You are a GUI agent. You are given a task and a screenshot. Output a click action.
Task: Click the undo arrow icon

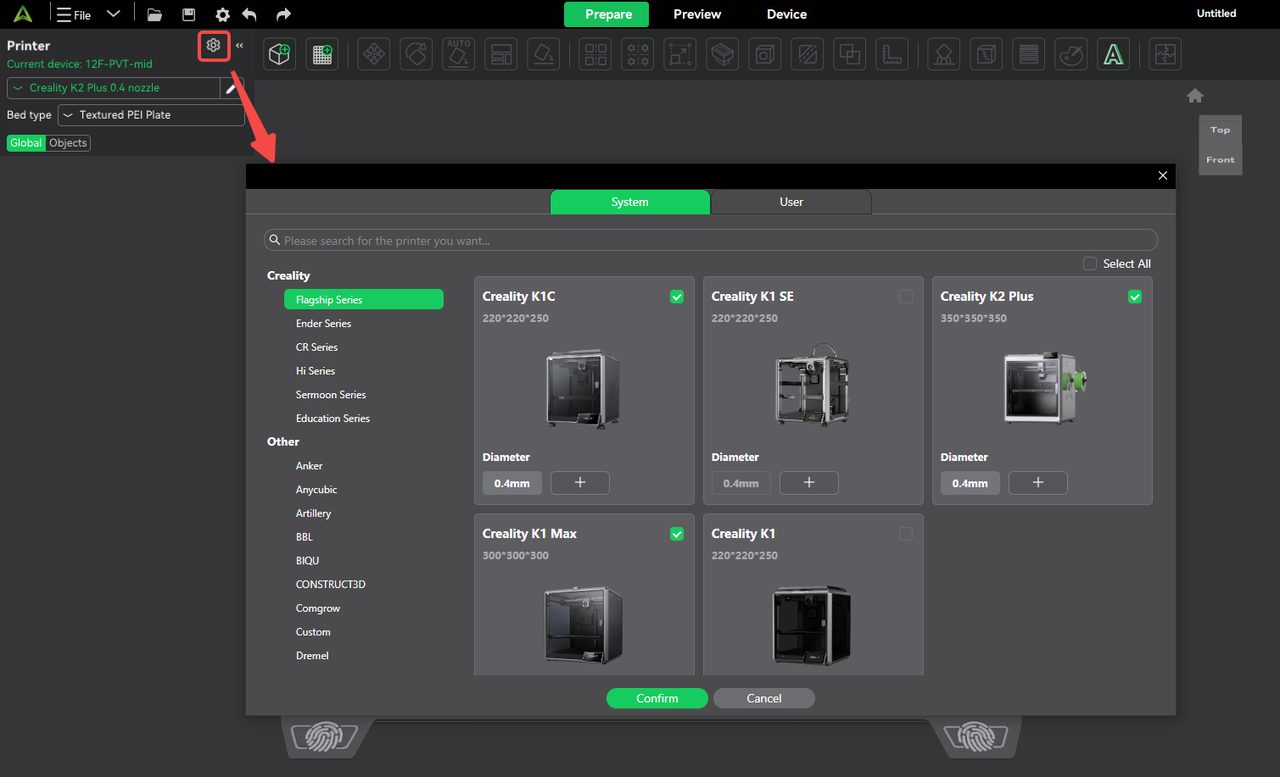click(x=250, y=15)
